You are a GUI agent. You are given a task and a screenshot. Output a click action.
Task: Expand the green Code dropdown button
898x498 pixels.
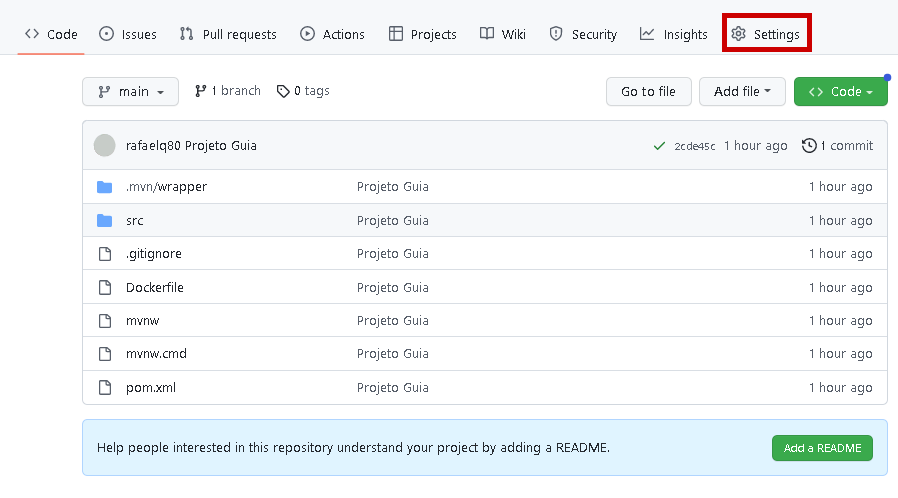click(x=840, y=92)
